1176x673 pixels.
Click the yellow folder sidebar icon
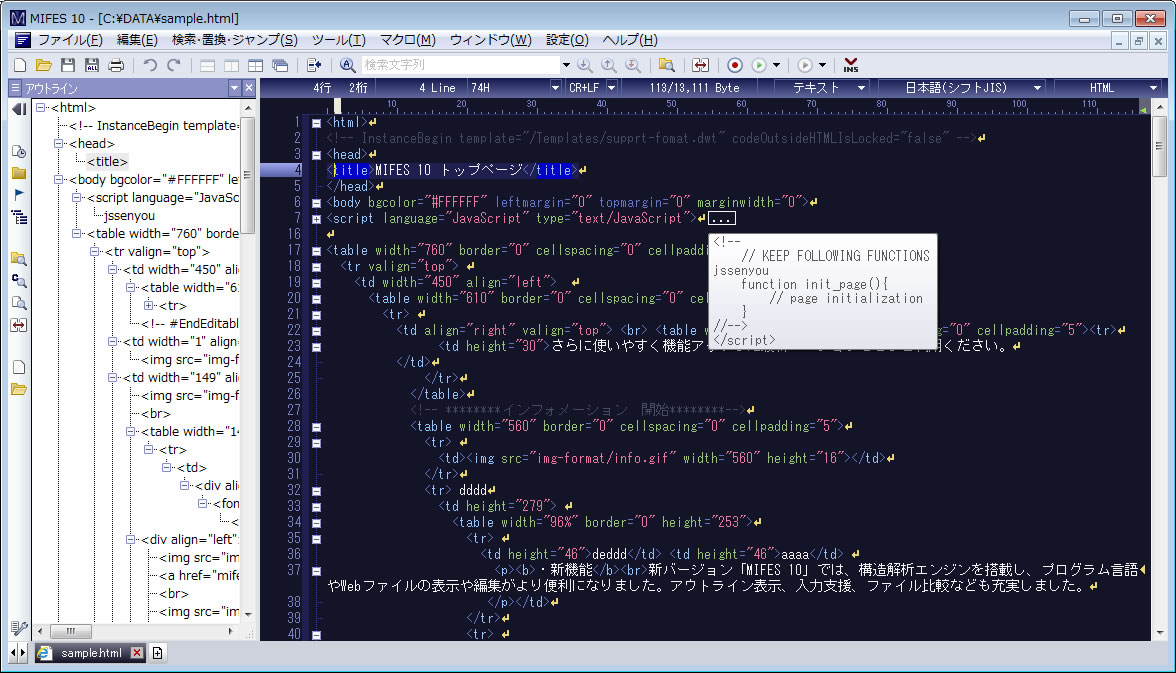tap(19, 173)
